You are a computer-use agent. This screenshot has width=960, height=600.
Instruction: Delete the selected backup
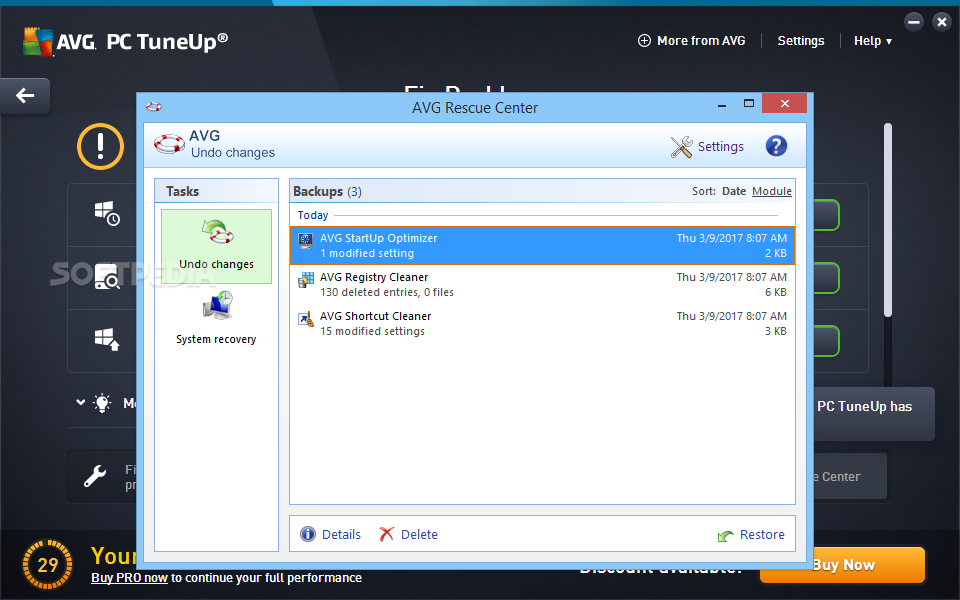coord(419,534)
